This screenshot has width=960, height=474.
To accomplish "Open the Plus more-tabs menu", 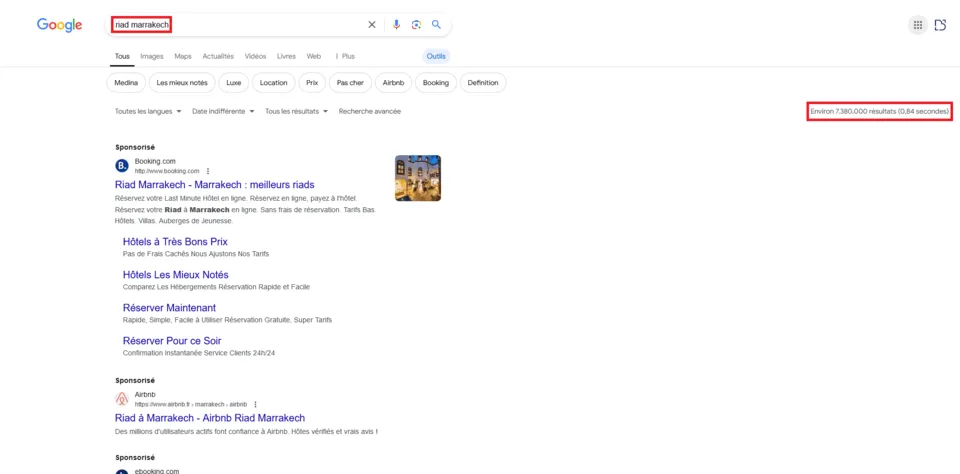I will [345, 56].
